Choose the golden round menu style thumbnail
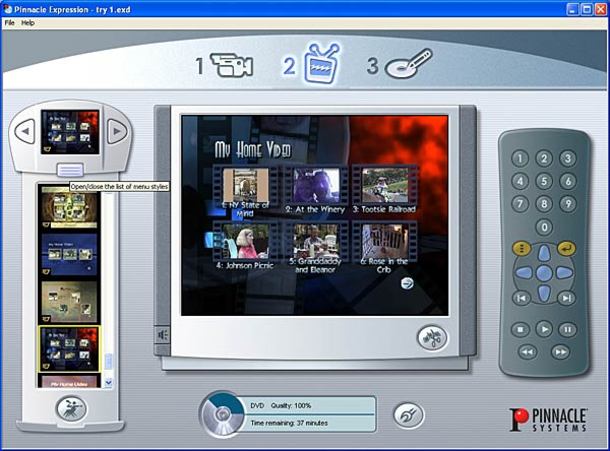Viewport: 610px width, 451px height. coord(70,208)
